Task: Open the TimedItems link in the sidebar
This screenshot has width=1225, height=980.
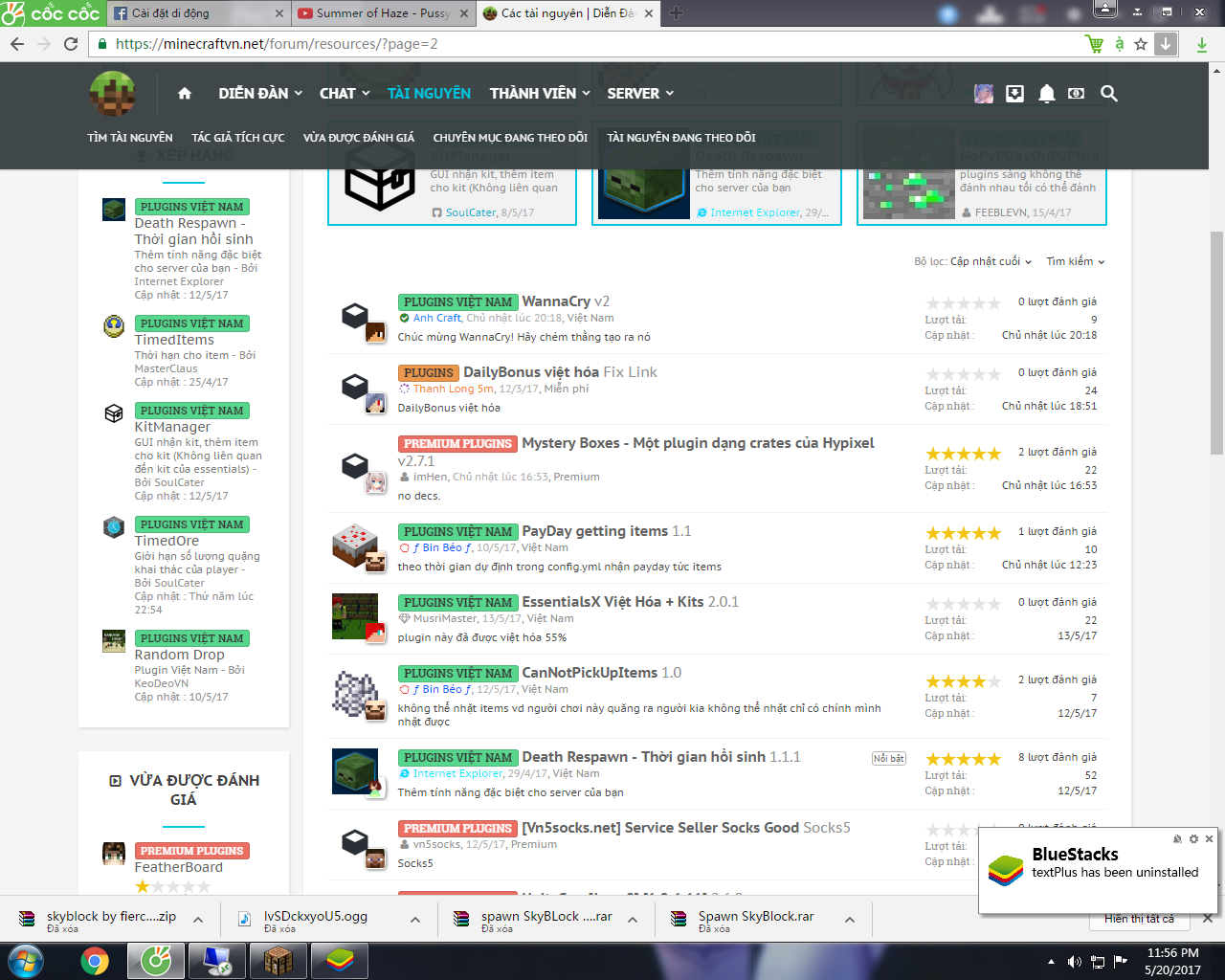Action: pos(174,340)
